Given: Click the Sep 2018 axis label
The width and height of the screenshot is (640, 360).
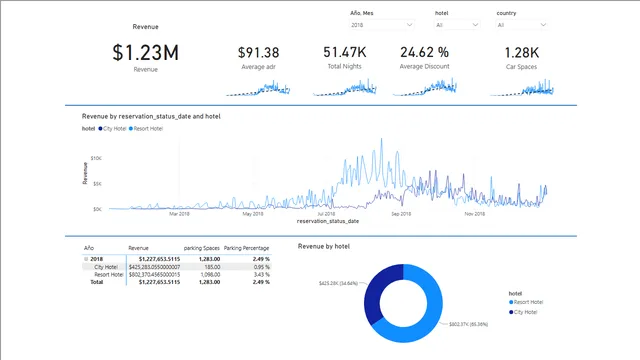Looking at the screenshot, I should pyautogui.click(x=401, y=214).
